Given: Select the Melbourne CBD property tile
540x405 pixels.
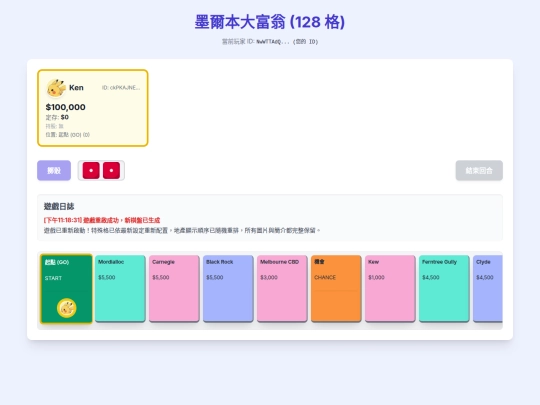Looking at the screenshot, I should [282, 289].
